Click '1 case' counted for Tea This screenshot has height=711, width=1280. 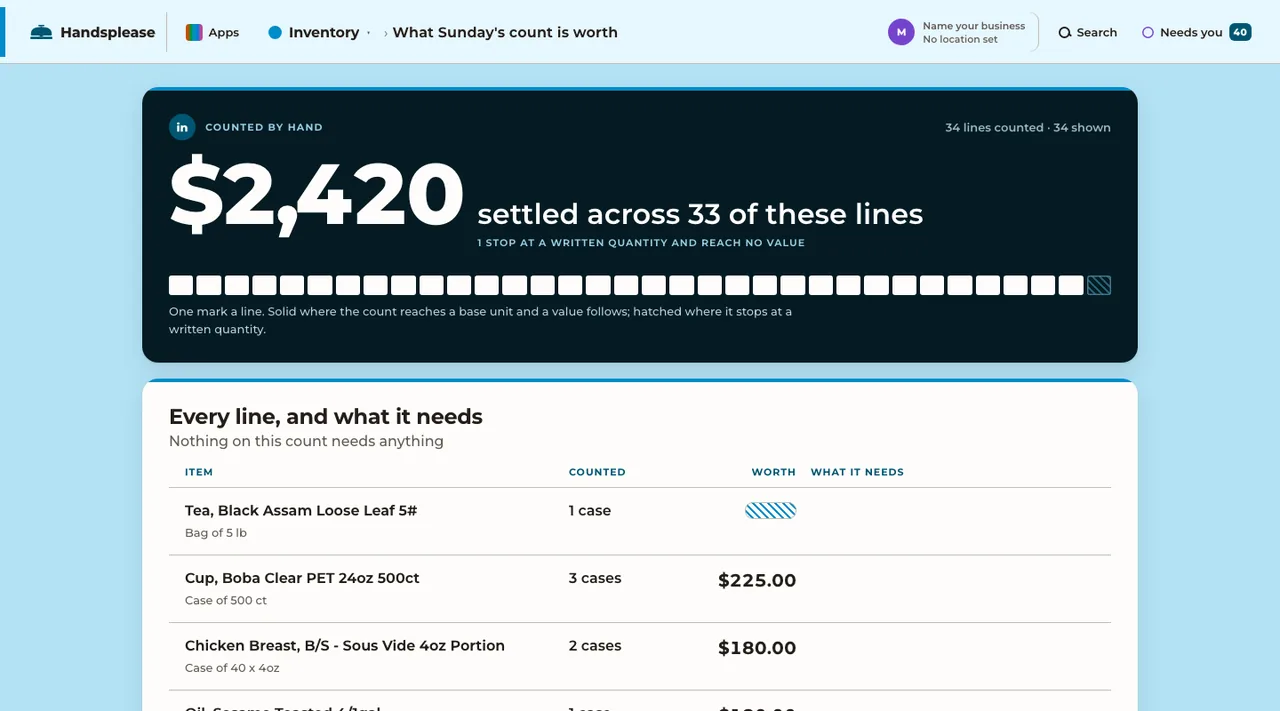[590, 510]
